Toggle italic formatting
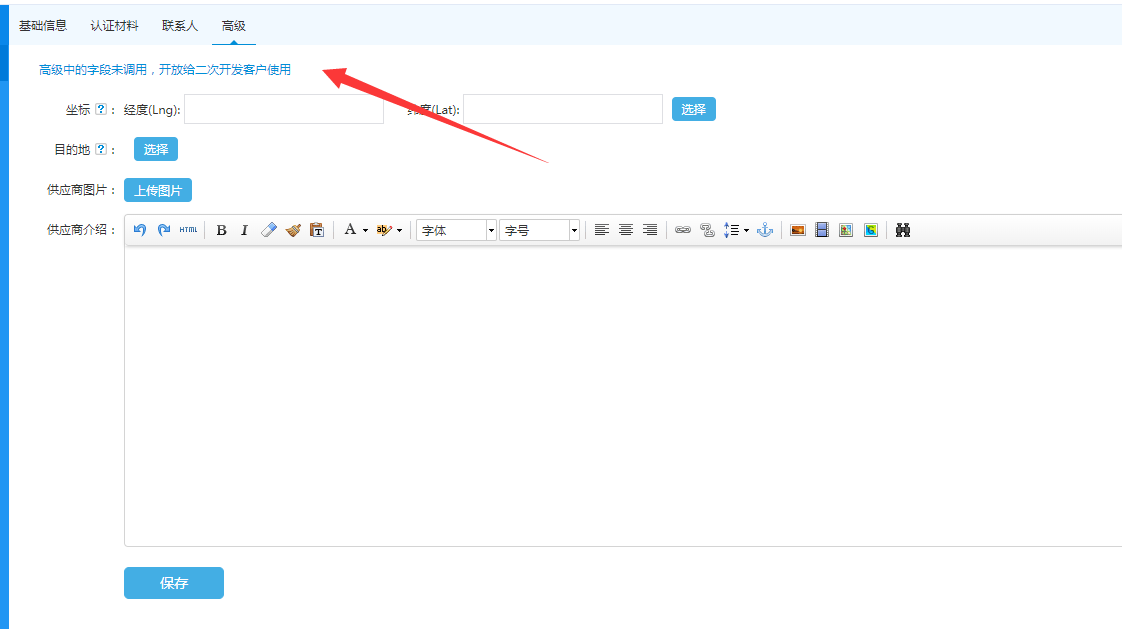This screenshot has width=1122, height=629. pos(244,230)
